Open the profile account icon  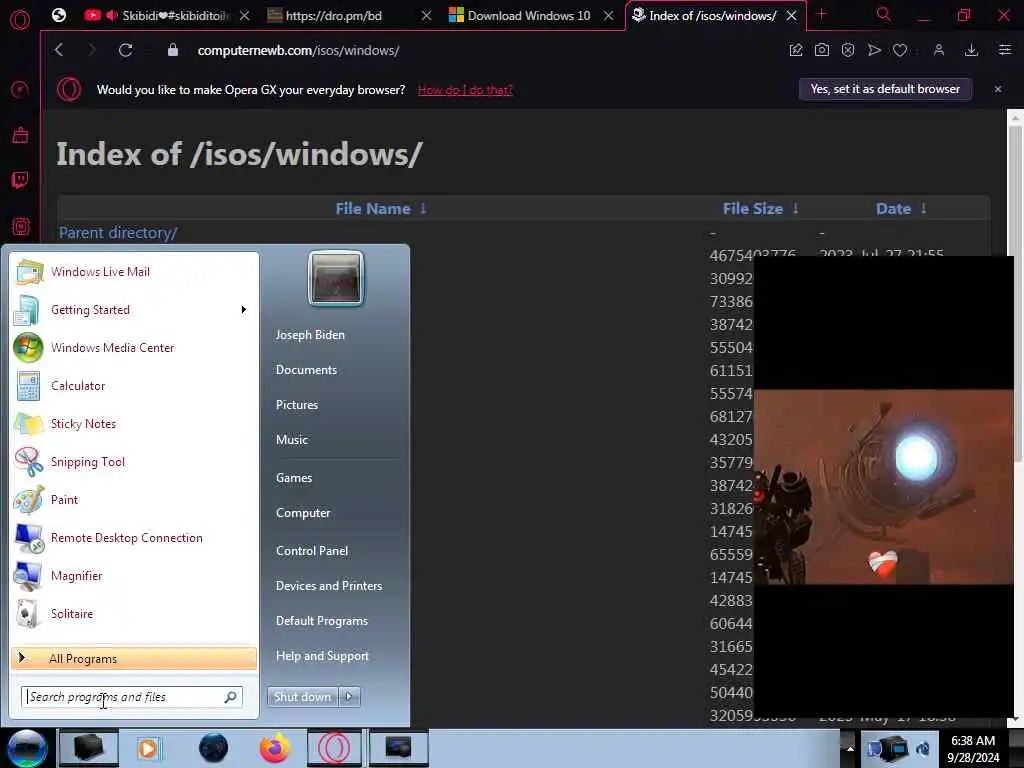click(938, 50)
